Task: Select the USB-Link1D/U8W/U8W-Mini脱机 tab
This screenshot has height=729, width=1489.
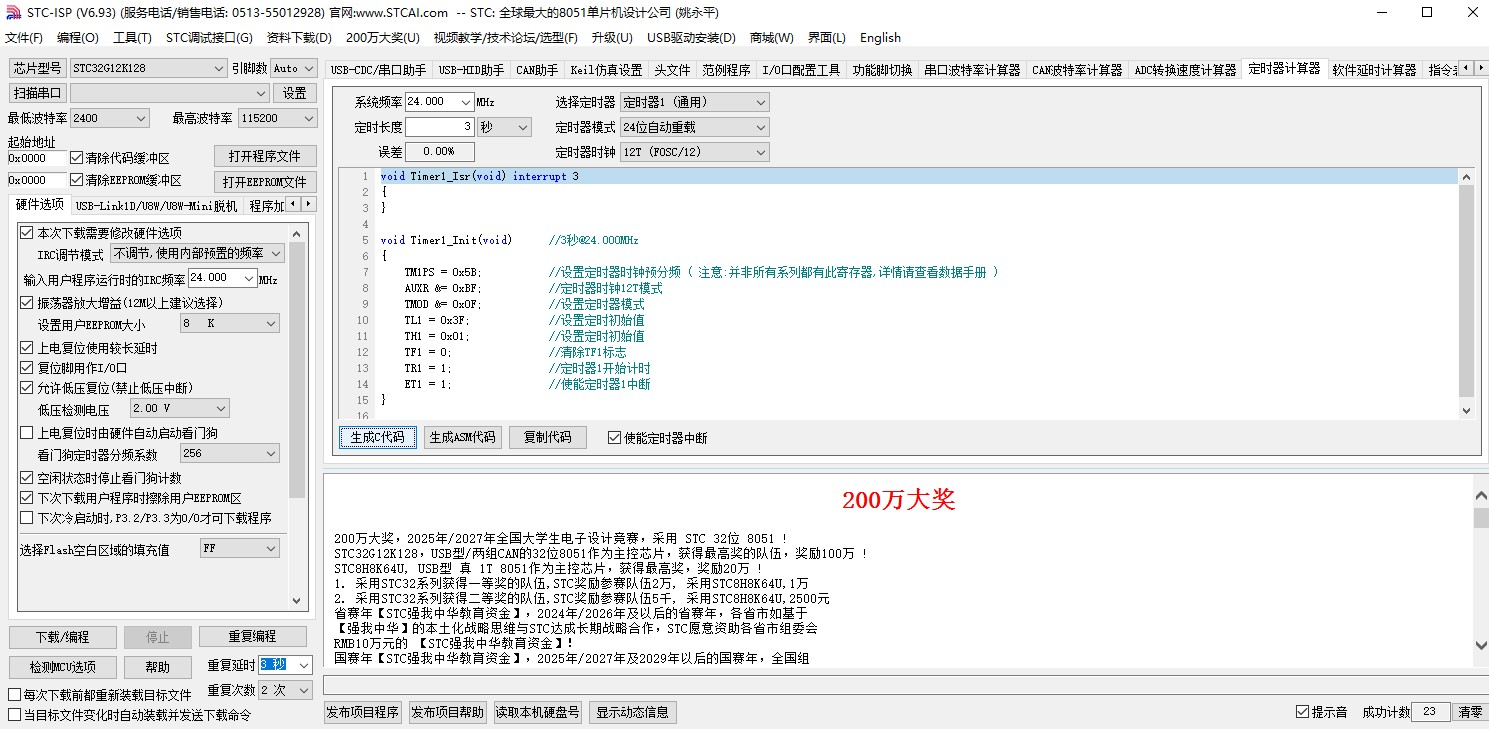Action: click(x=157, y=206)
